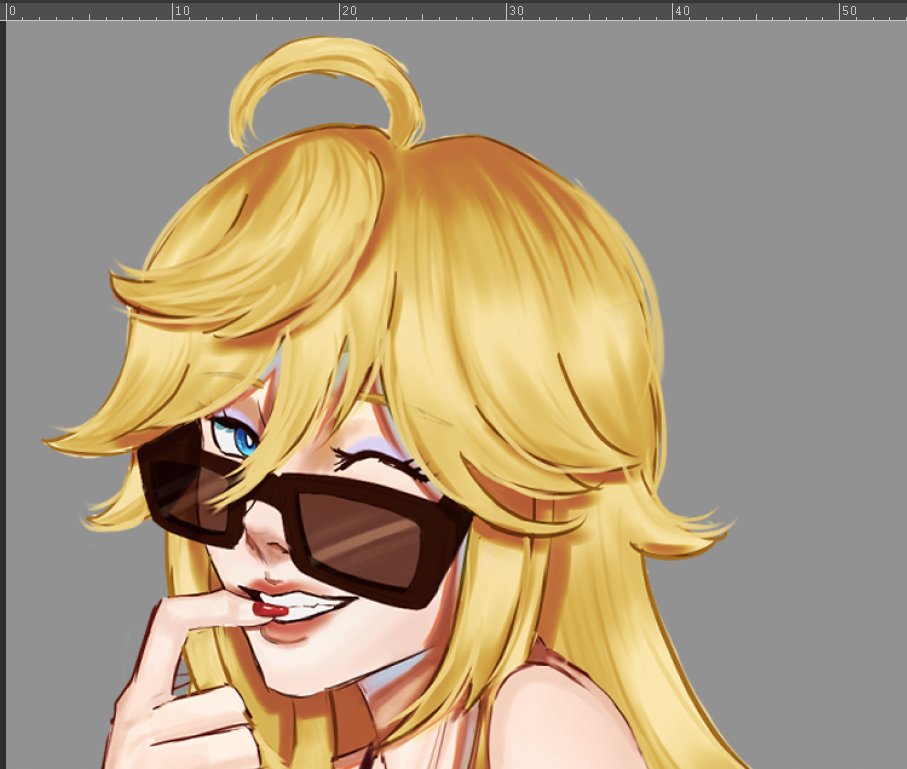Viewport: 907px width, 769px height.
Task: Click the 40 mark on the horizontal ruler
Action: click(683, 11)
